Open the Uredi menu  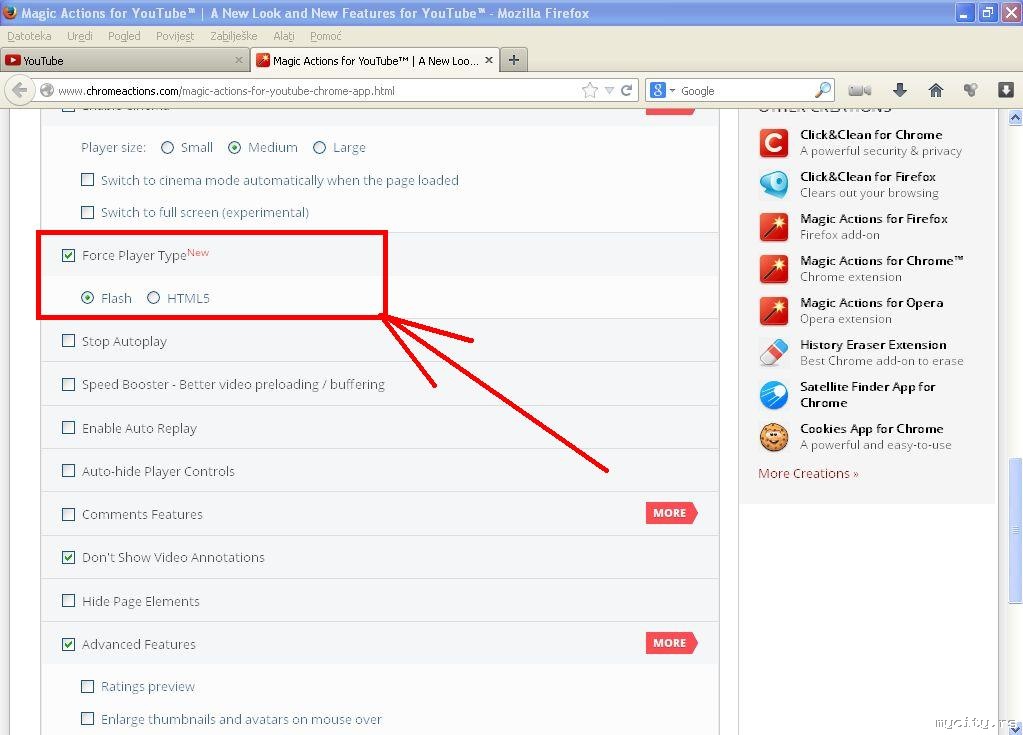(80, 36)
